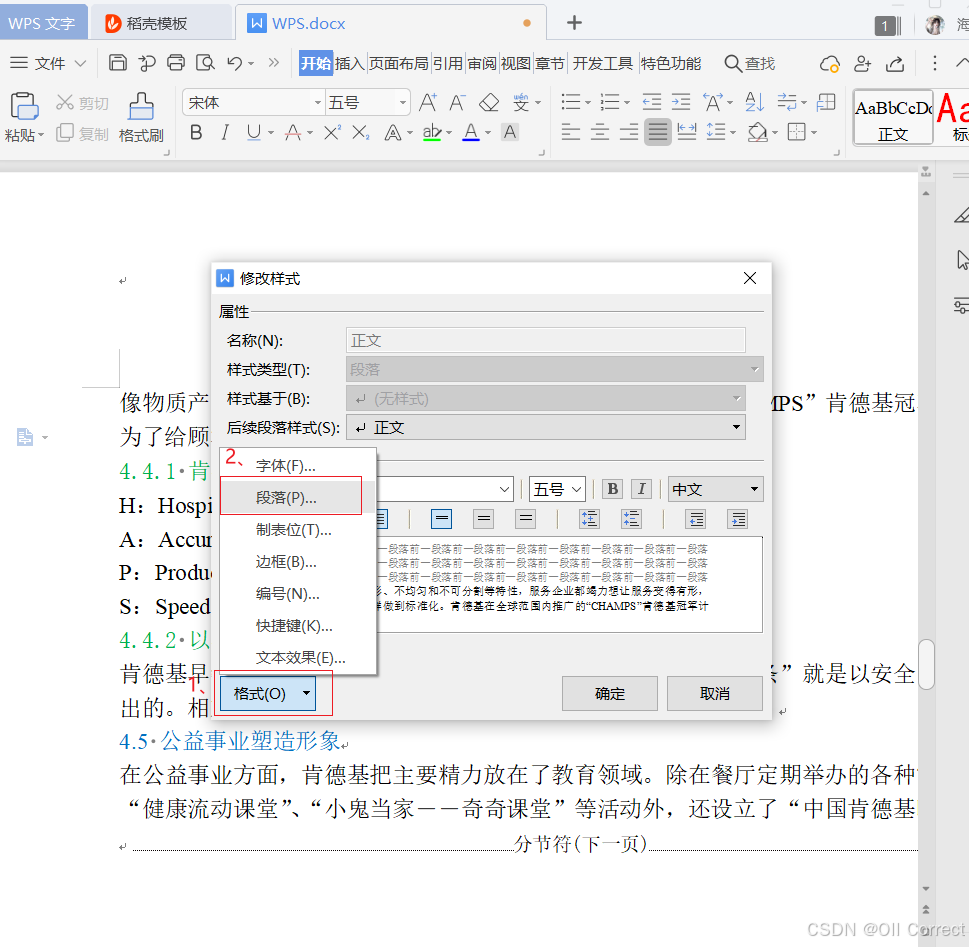Click the Print icon in quick toolbar

pos(176,62)
